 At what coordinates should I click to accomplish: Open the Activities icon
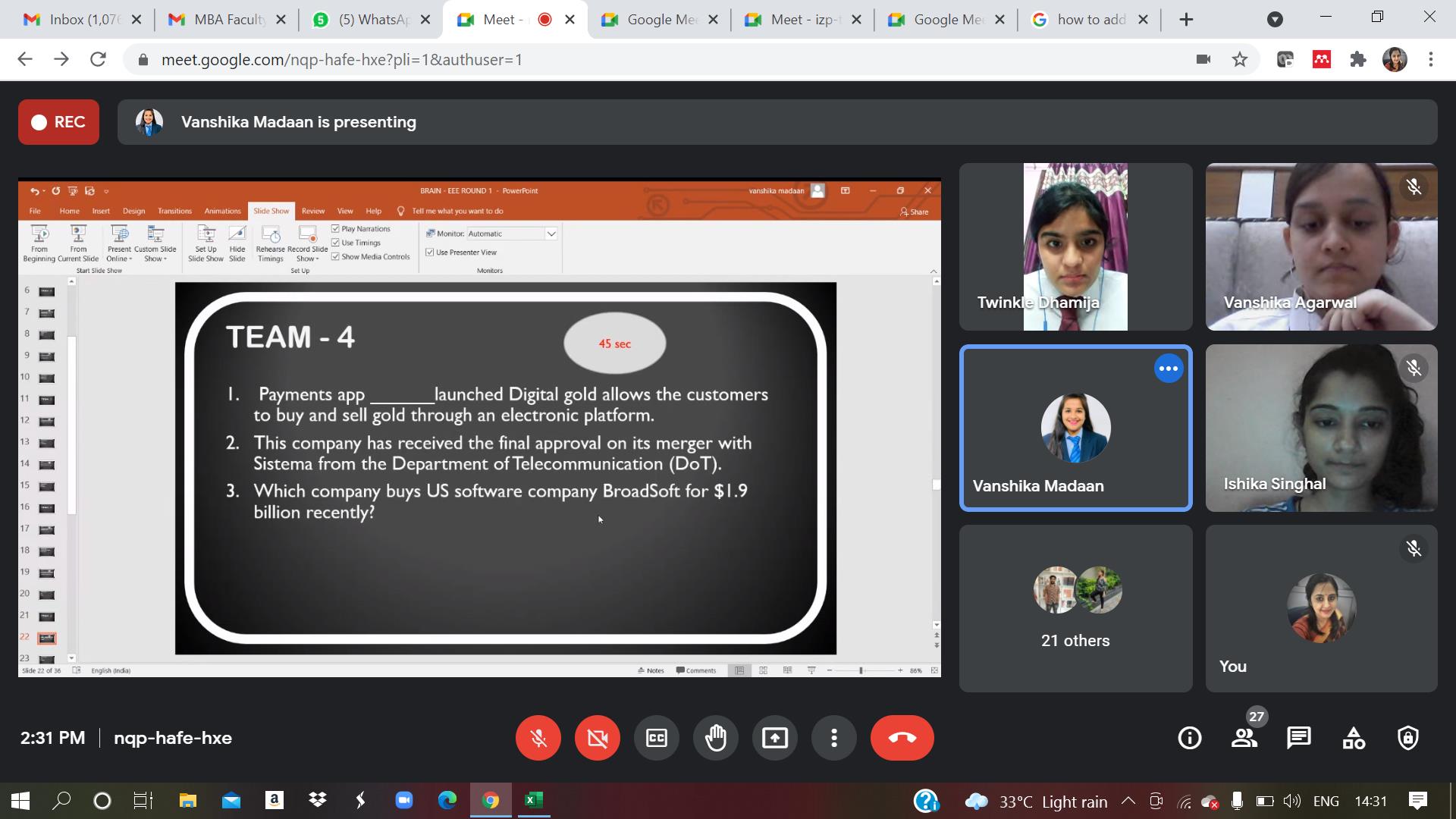click(x=1354, y=738)
